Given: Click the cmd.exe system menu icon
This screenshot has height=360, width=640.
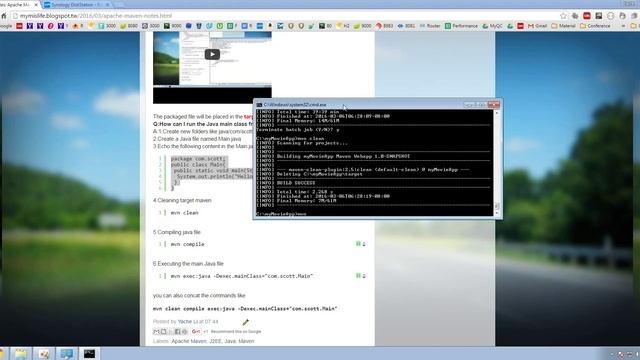Looking at the screenshot, I should pos(259,105).
